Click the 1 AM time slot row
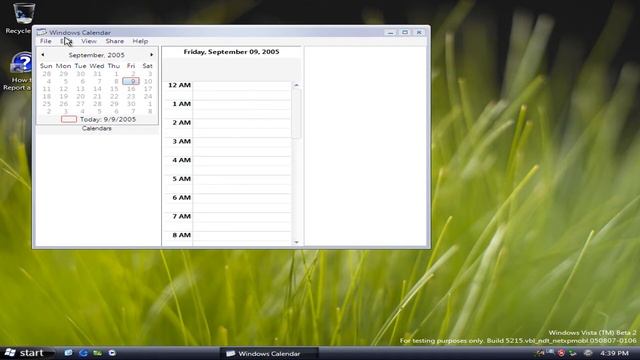This screenshot has height=360, width=640. tap(242, 109)
